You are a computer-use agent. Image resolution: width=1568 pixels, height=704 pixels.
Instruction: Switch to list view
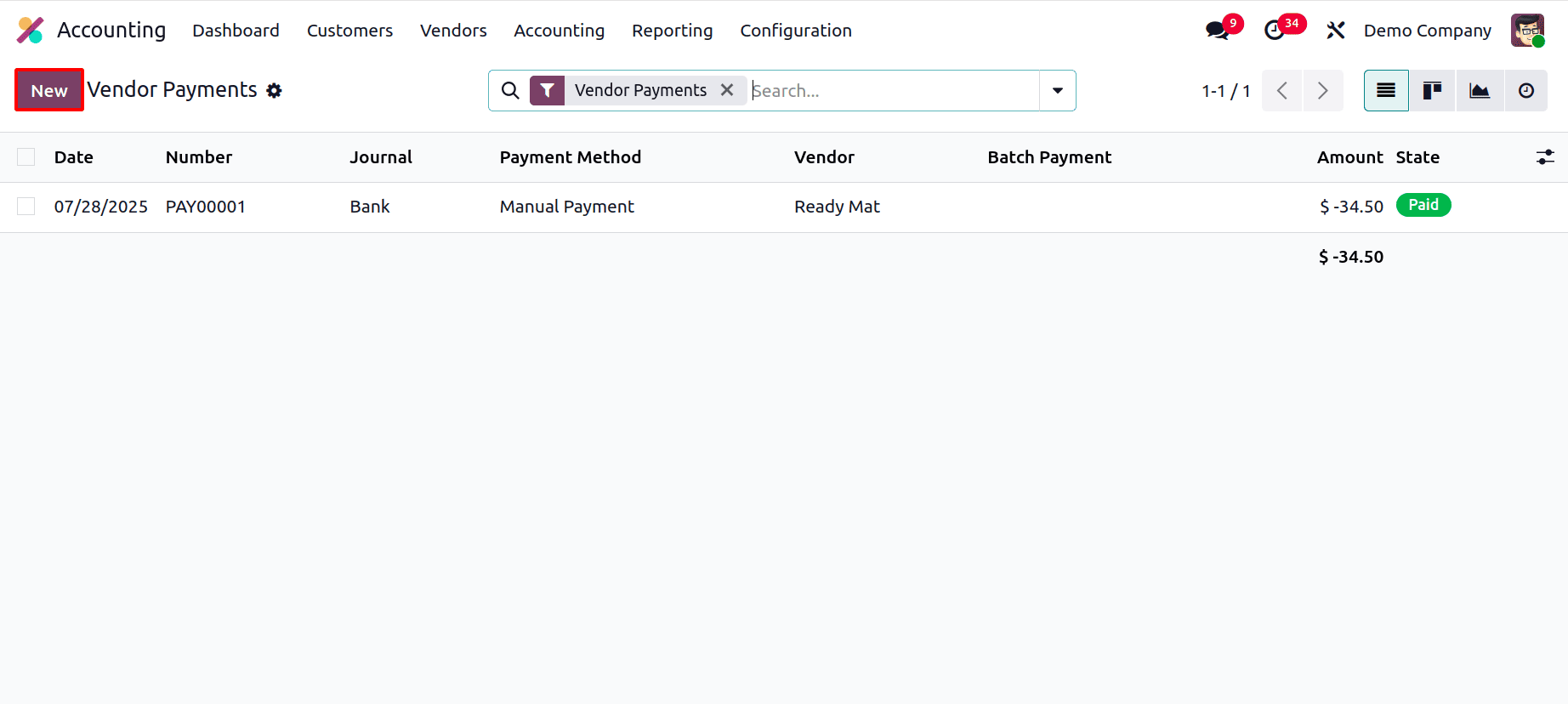[1386, 90]
